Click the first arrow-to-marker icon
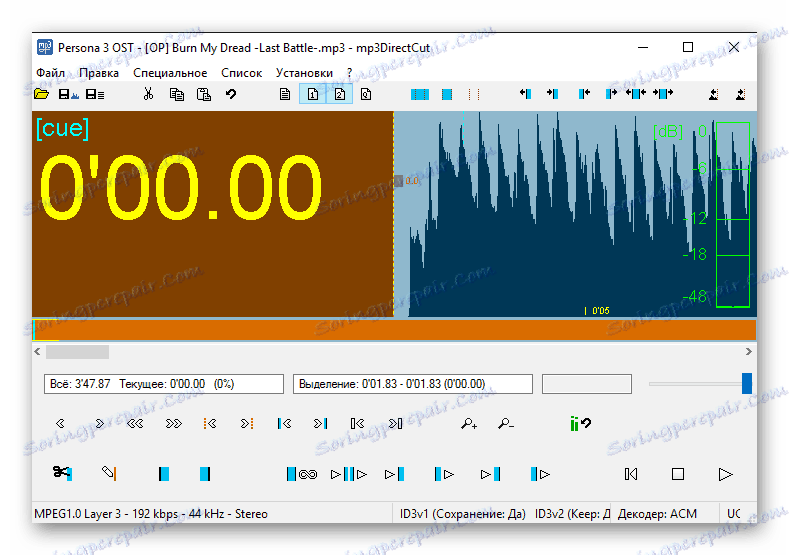Screen dimensions: 789x555 (525, 94)
